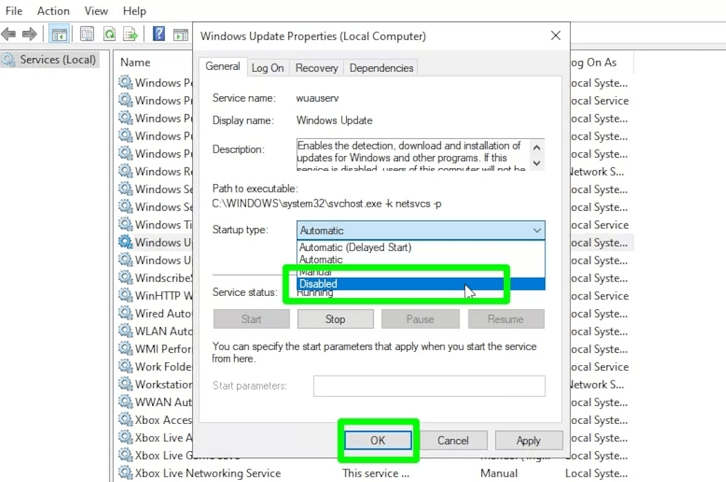The image size is (726, 482).
Task: Choose Automatic (Delayed Start) startup option
Action: [420, 247]
